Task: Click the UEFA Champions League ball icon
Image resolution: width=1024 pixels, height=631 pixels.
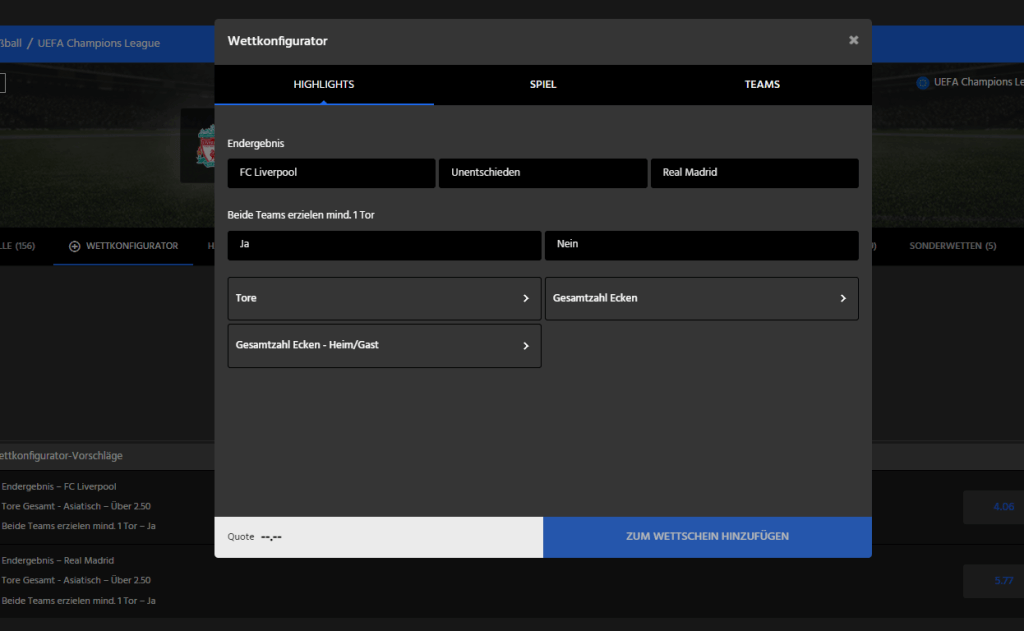Action: point(923,83)
